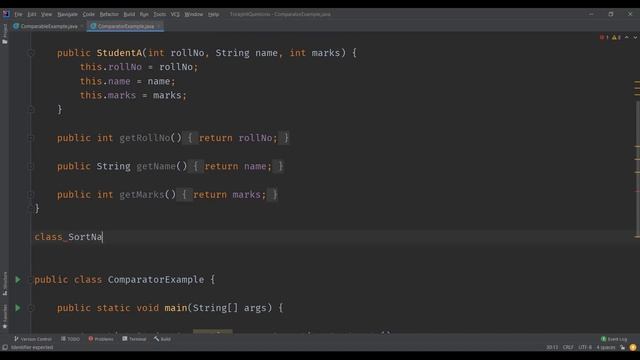Click the 'Identifier expected' status message

point(32,347)
